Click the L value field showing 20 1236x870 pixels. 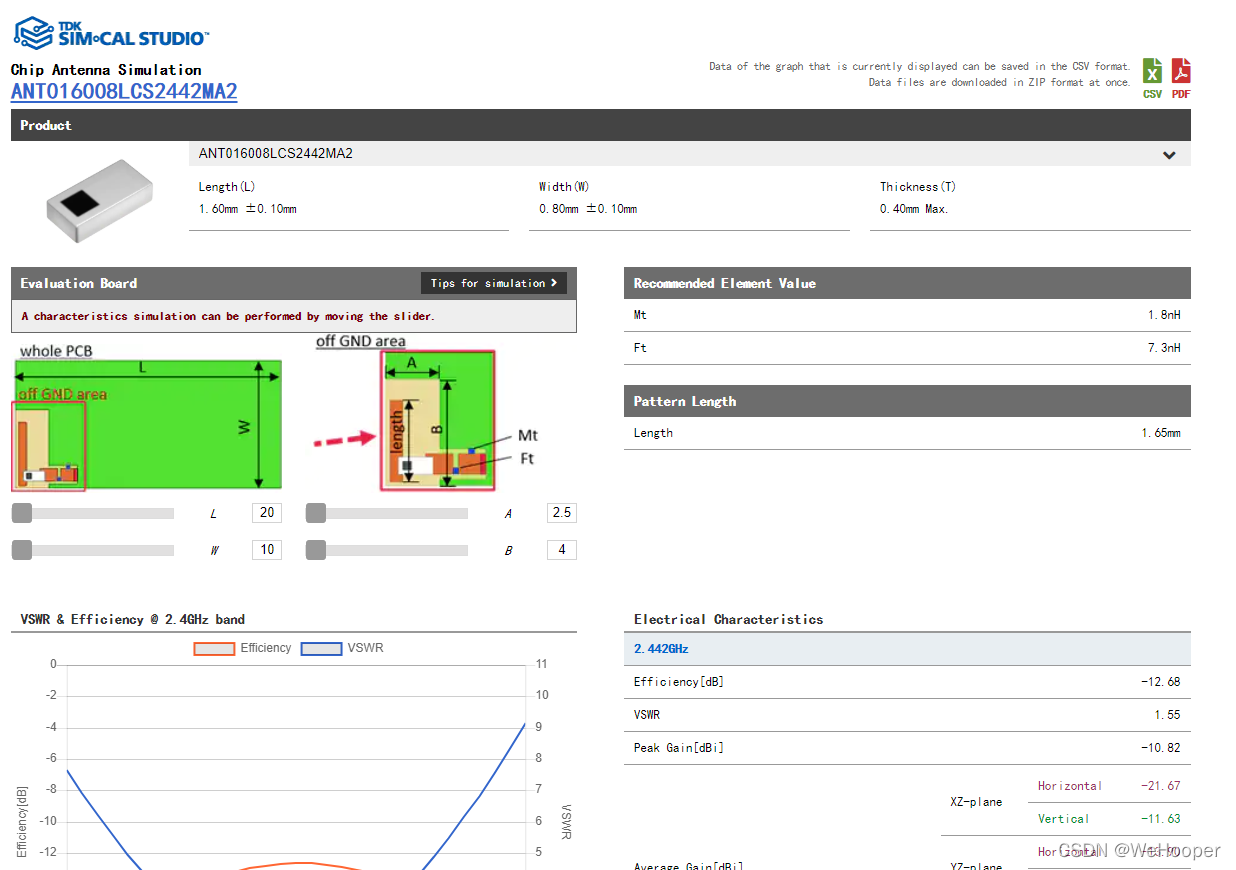(x=267, y=513)
